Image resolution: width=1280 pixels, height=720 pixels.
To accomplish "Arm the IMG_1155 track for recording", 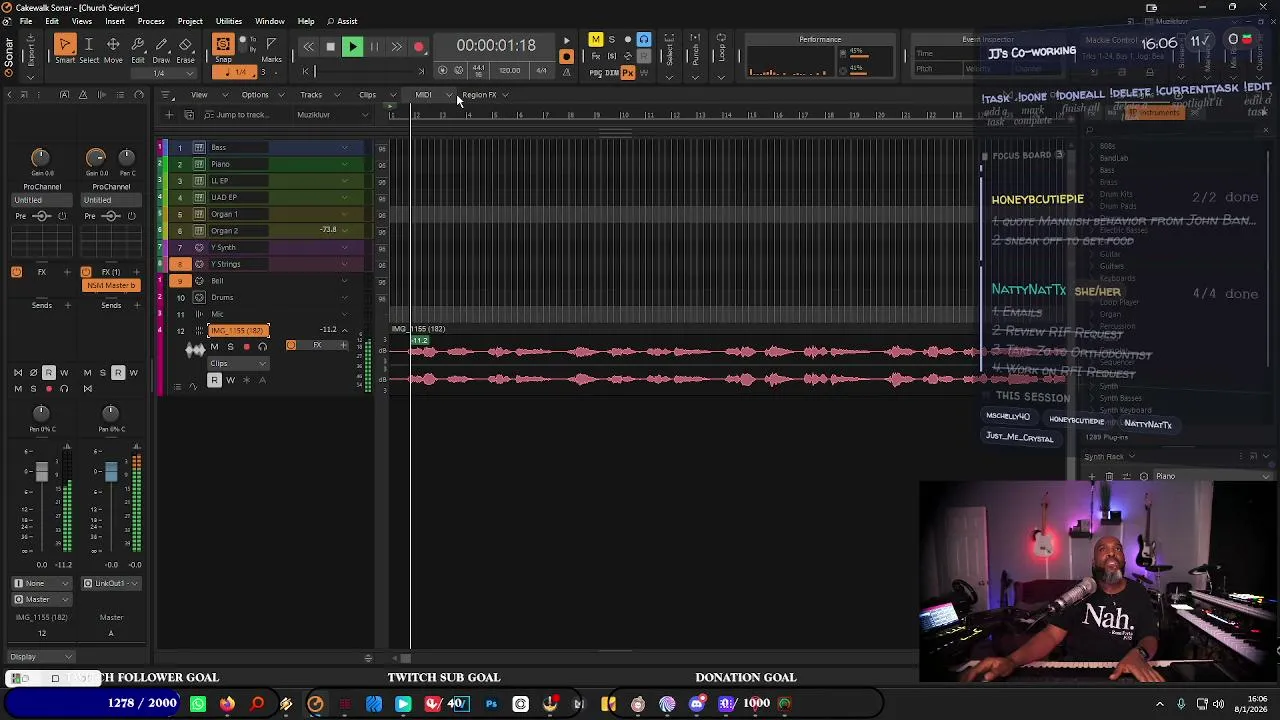I will pyautogui.click(x=246, y=347).
